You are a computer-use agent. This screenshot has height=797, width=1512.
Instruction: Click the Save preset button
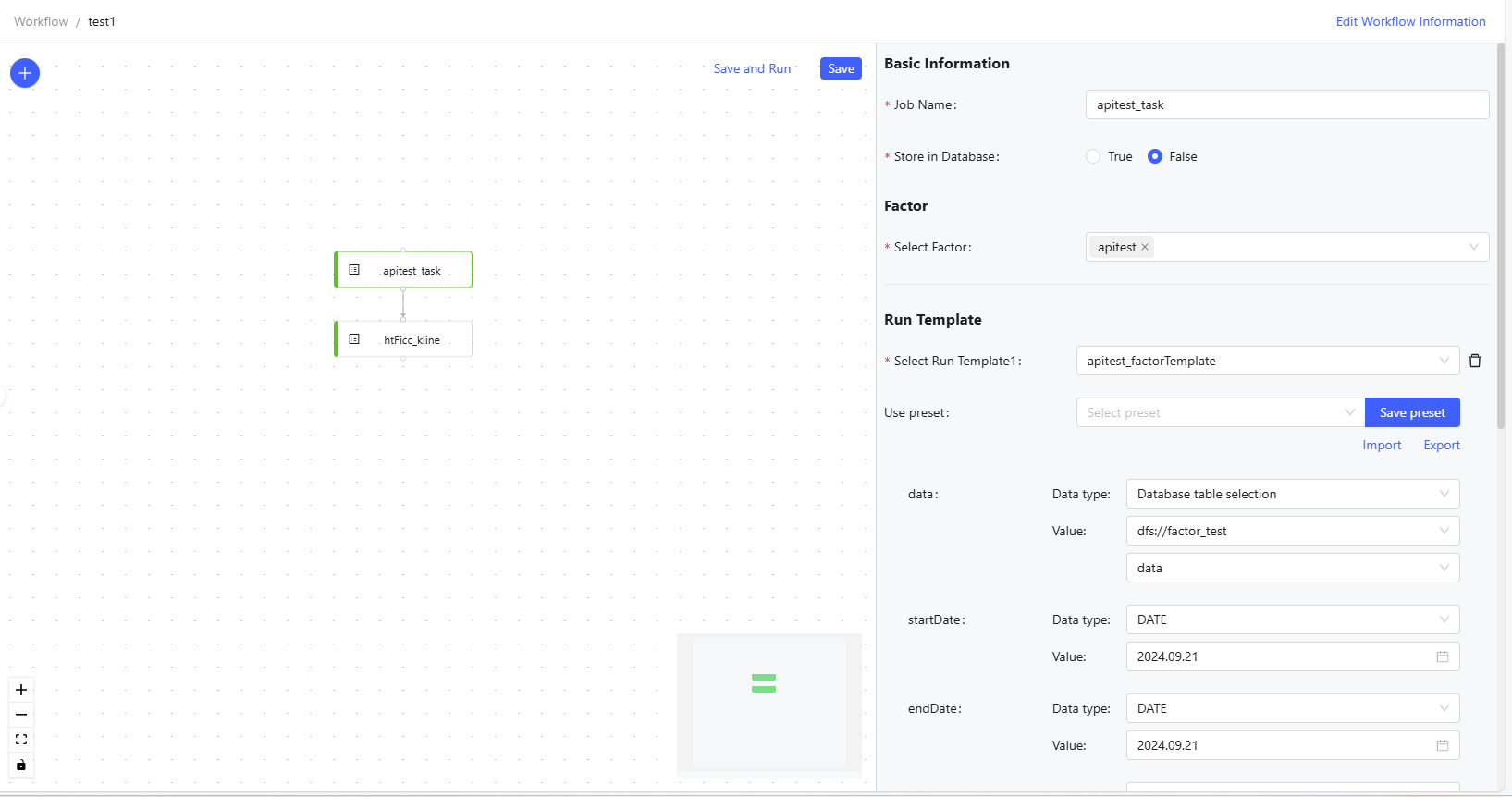(x=1411, y=412)
